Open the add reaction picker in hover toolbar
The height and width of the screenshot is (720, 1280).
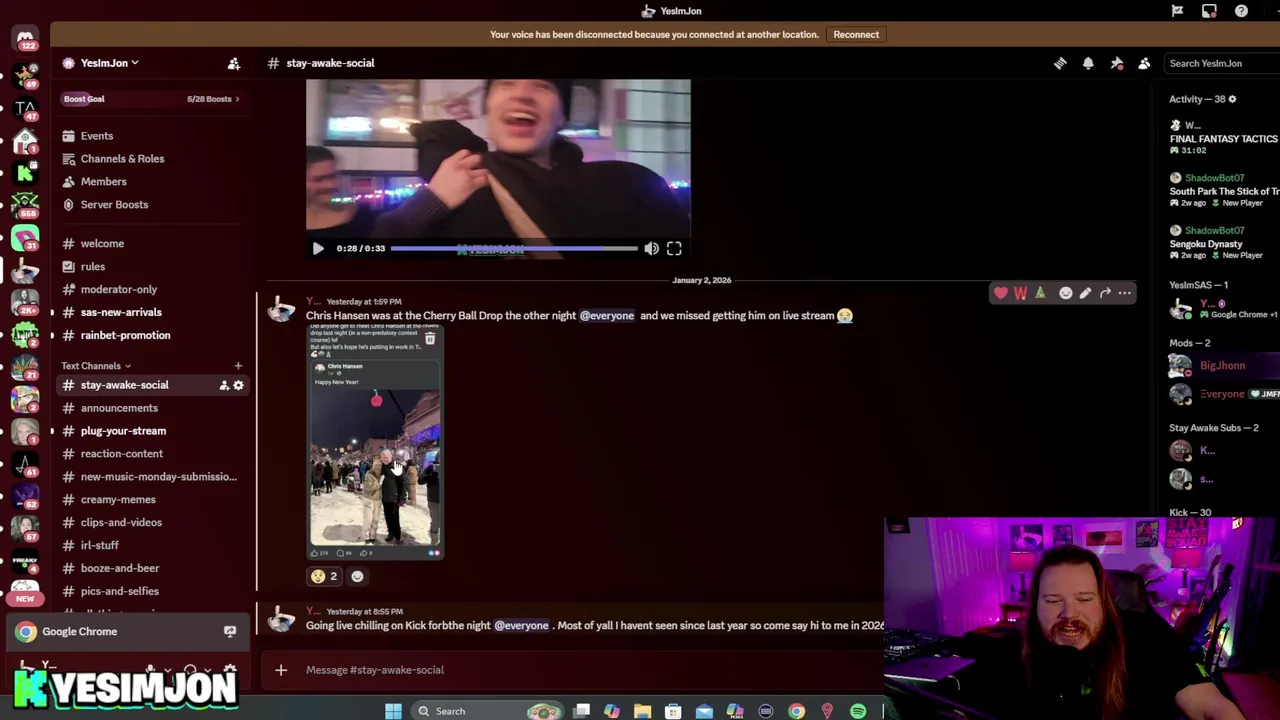point(1066,293)
